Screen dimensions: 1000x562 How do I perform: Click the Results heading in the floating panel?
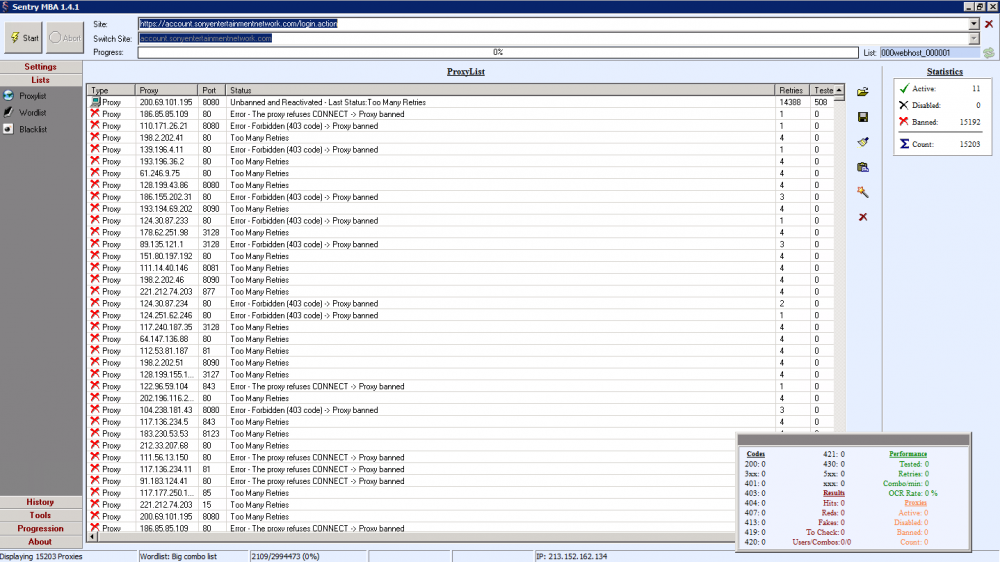[x=834, y=493]
